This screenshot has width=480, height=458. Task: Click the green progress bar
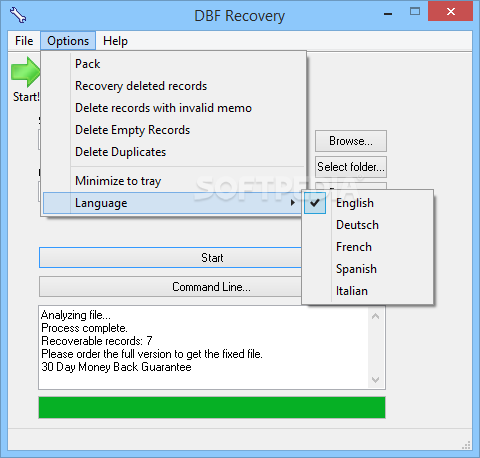pyautogui.click(x=212, y=407)
